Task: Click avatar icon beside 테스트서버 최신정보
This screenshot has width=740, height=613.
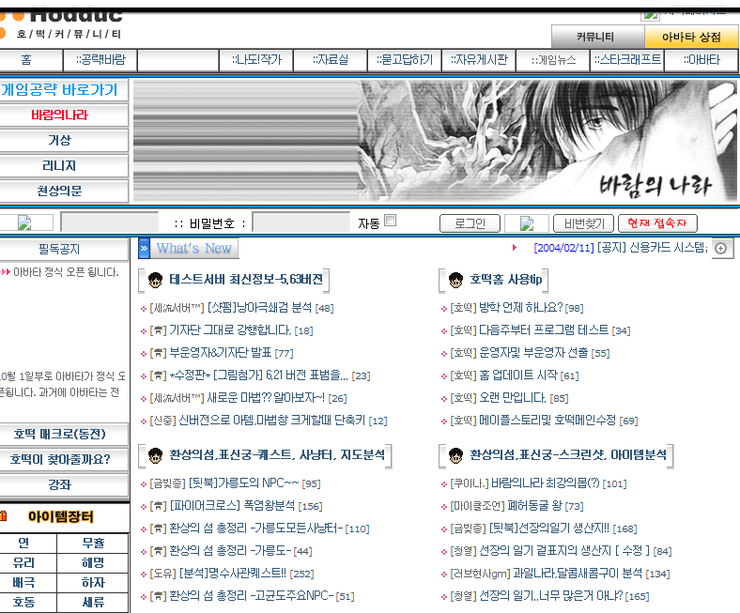Action: (155, 280)
